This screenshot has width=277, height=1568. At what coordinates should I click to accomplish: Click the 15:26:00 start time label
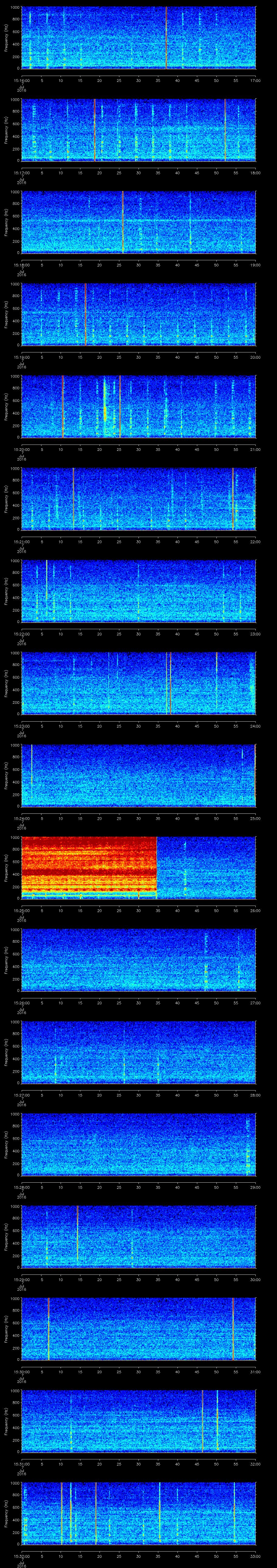(x=22, y=1003)
